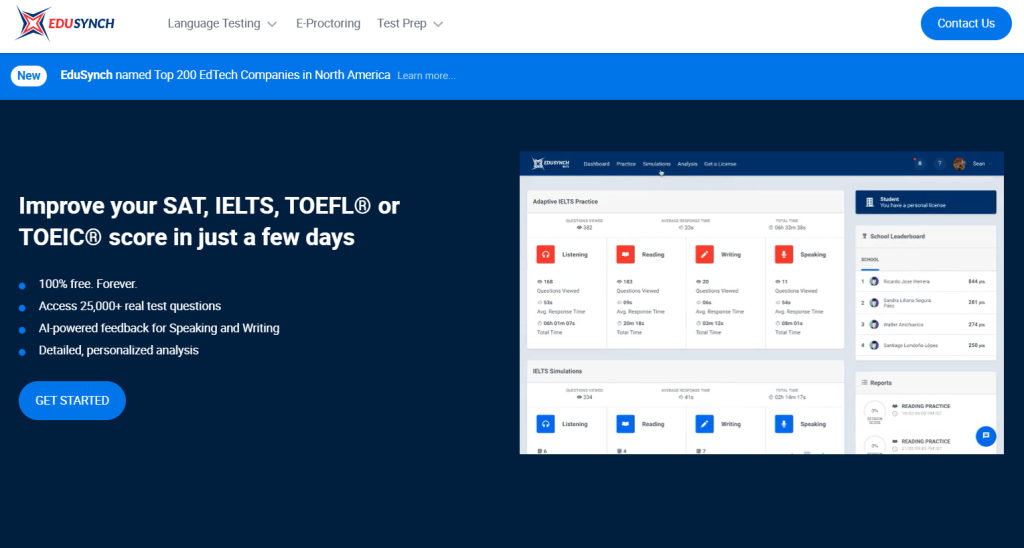
Task: Click the red Speaking microphone icon
Action: pyautogui.click(x=784, y=255)
